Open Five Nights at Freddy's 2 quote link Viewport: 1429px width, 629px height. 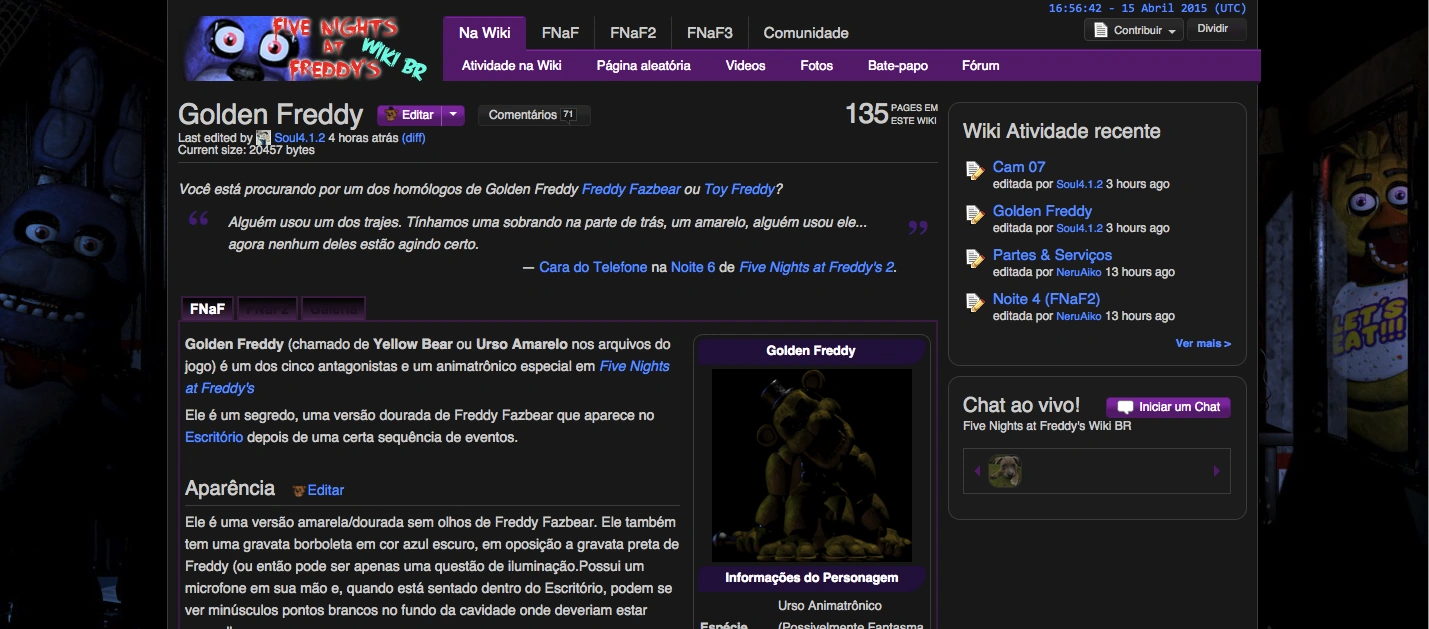tap(816, 267)
